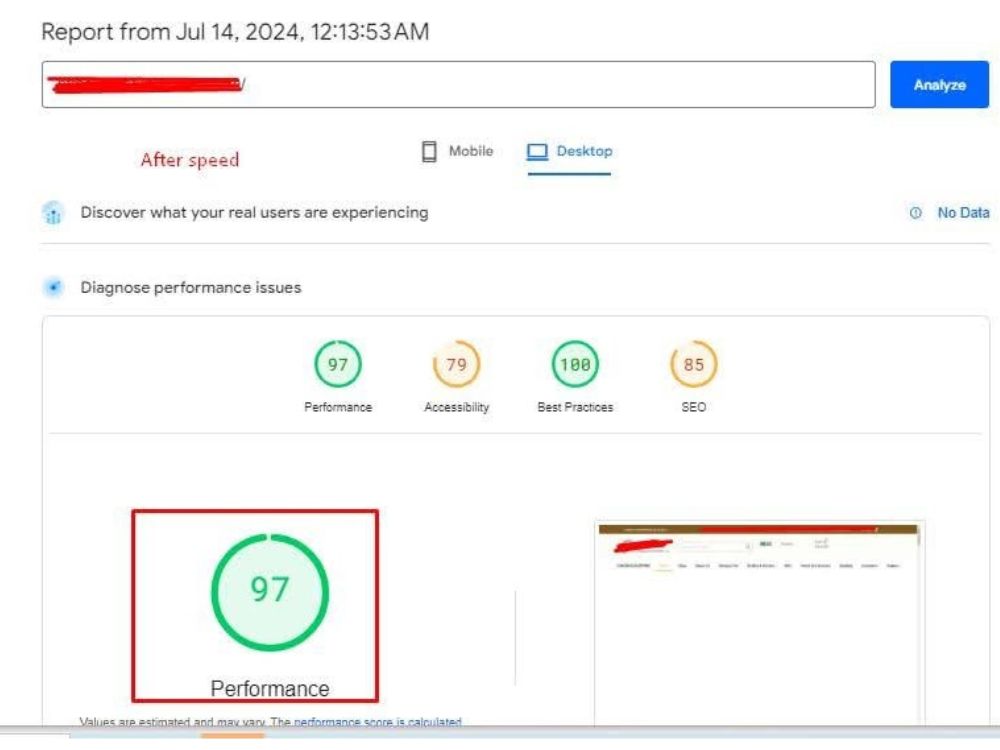Click the 'Diagnose performance issues' heading
Viewport: 1000px width, 750px height.
191,288
